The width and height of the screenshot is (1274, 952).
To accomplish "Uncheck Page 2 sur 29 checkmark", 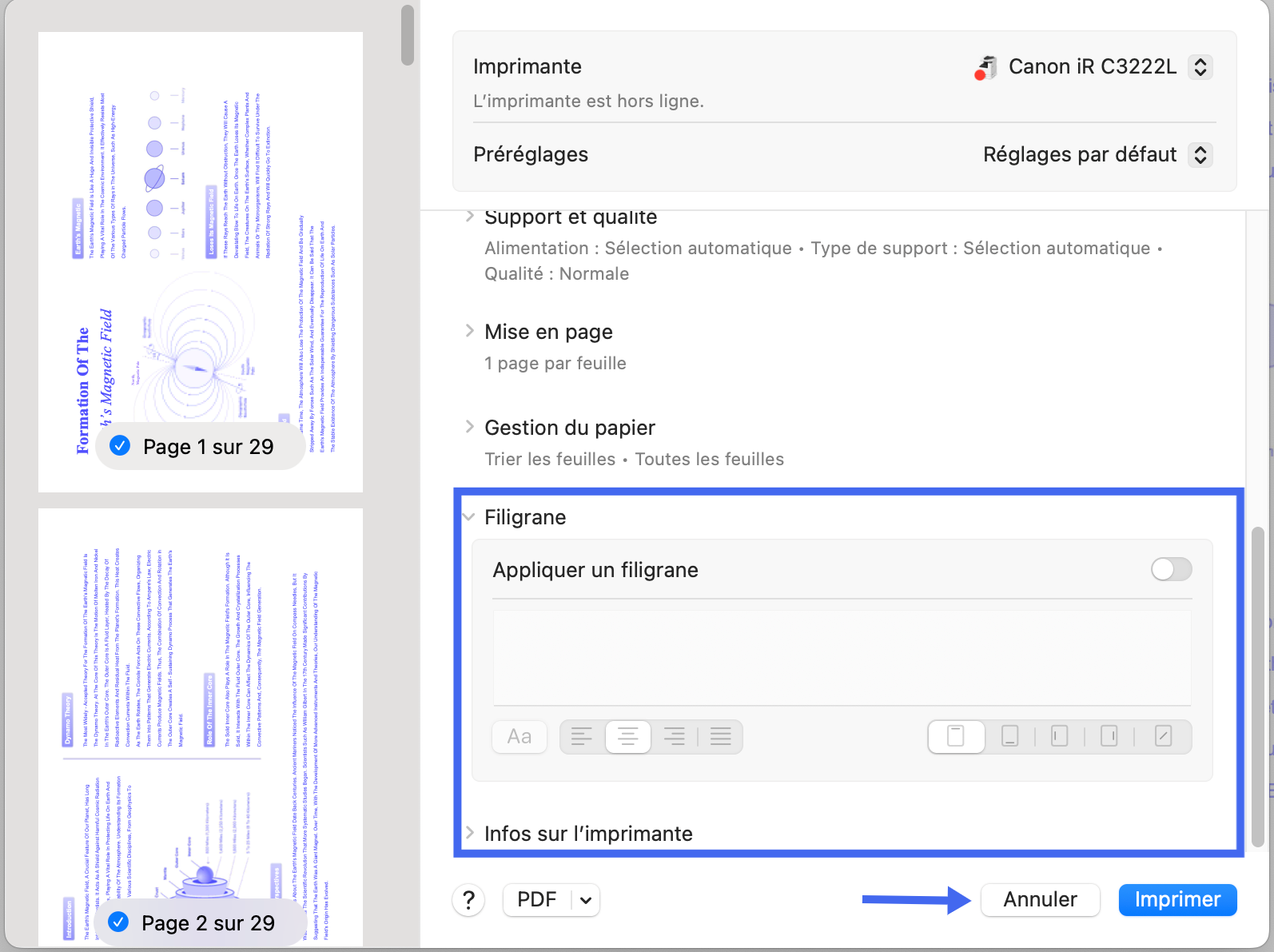I will [x=118, y=922].
